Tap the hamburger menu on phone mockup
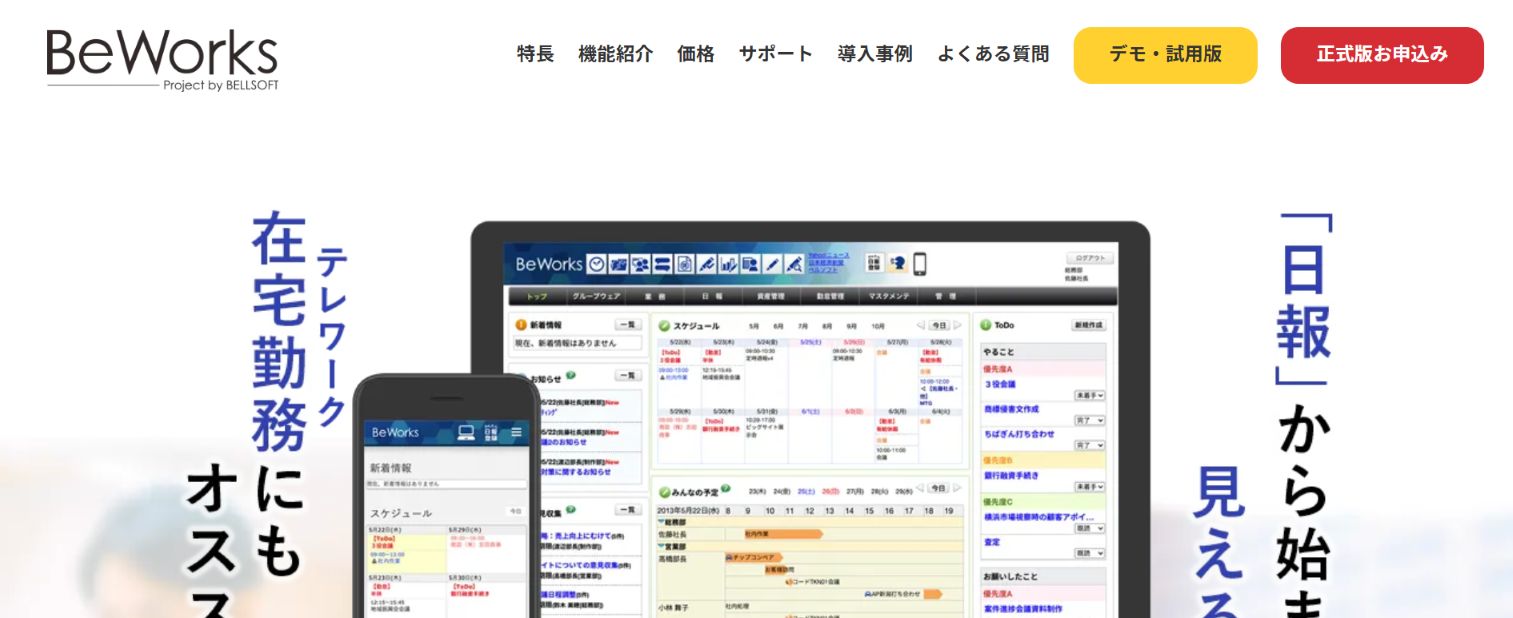 (516, 432)
